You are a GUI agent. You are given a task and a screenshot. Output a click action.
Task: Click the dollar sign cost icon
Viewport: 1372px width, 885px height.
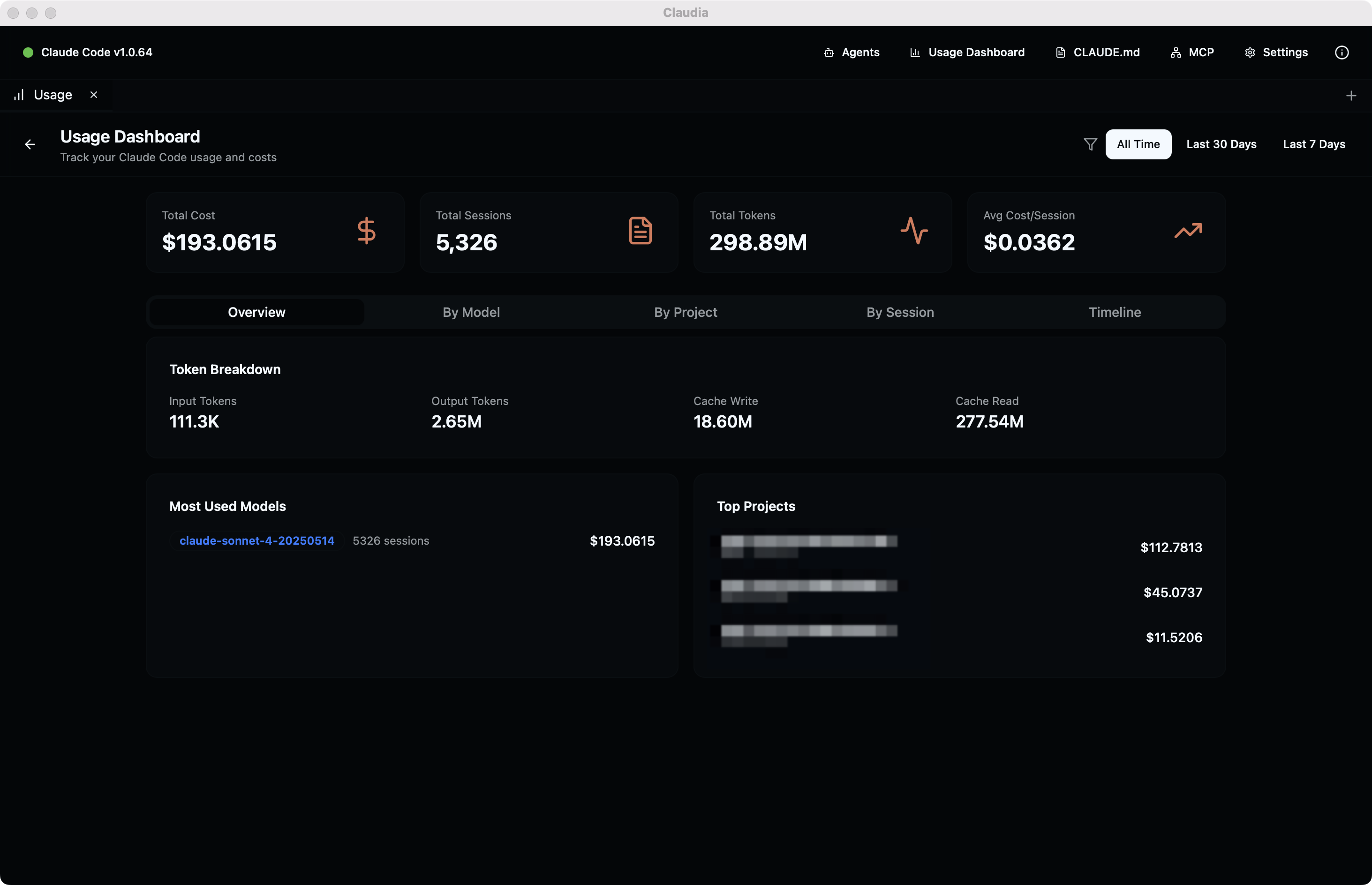coord(366,231)
